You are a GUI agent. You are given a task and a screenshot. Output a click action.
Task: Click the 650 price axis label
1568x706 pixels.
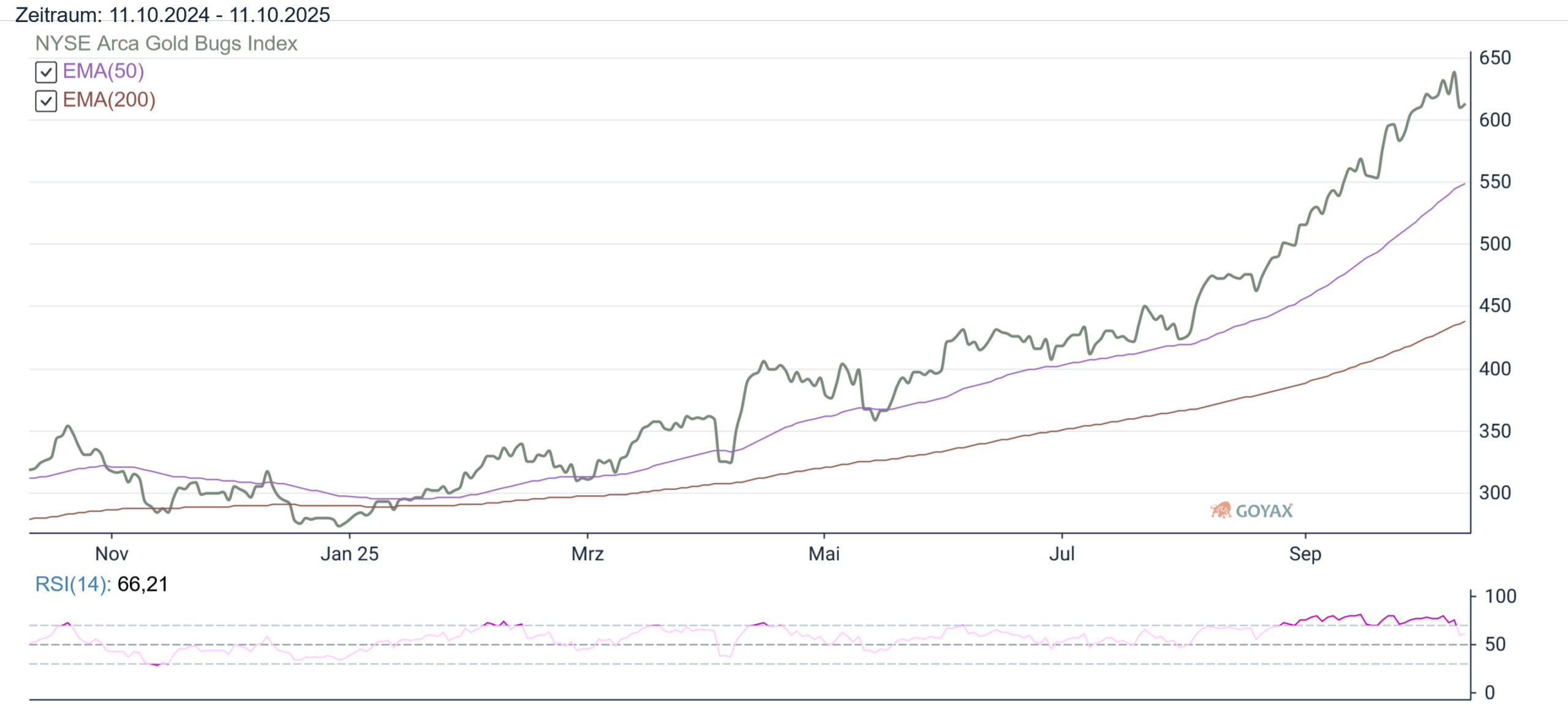click(x=1494, y=58)
